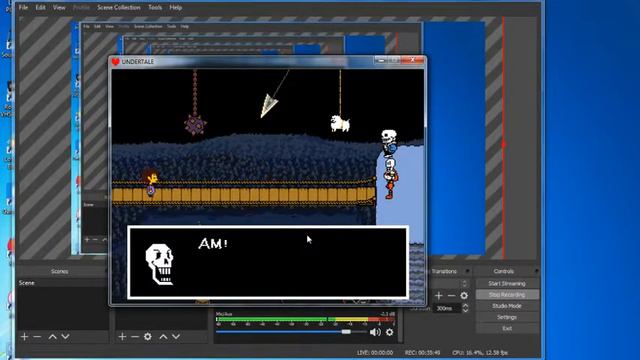Image resolution: width=640 pixels, height=360 pixels.
Task: Click the Mic/Aux audio level meter
Action: [x=305, y=320]
